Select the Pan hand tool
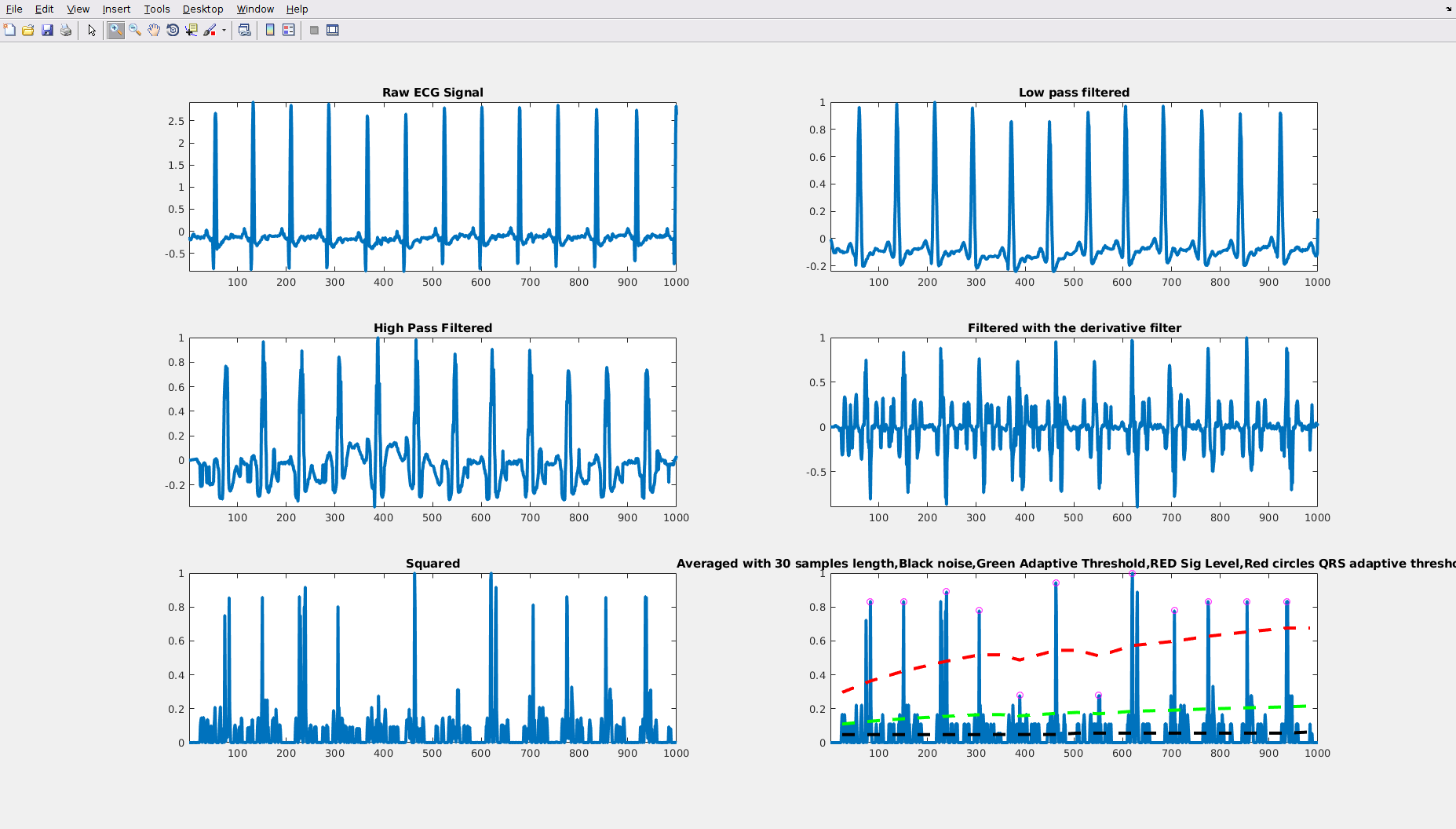Screen dimensions: 1456x829 click(154, 30)
